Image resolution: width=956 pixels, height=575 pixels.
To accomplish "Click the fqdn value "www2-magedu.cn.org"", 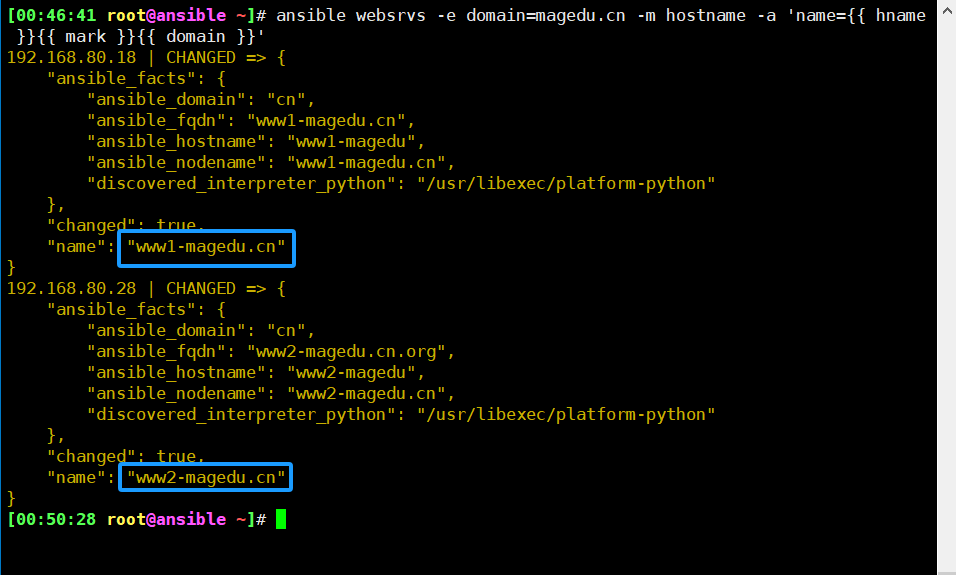I will click(346, 352).
